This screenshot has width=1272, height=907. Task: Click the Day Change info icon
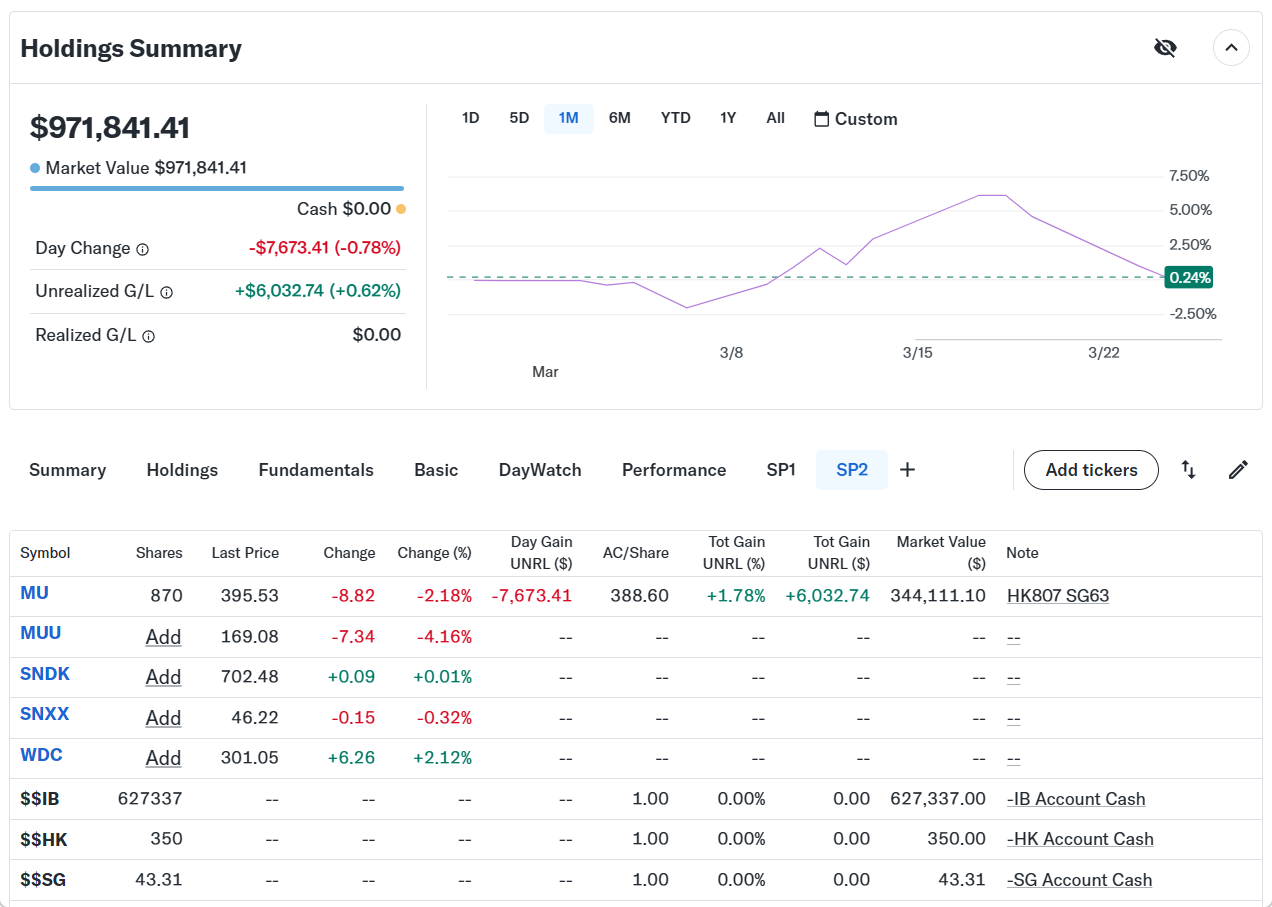tap(143, 249)
